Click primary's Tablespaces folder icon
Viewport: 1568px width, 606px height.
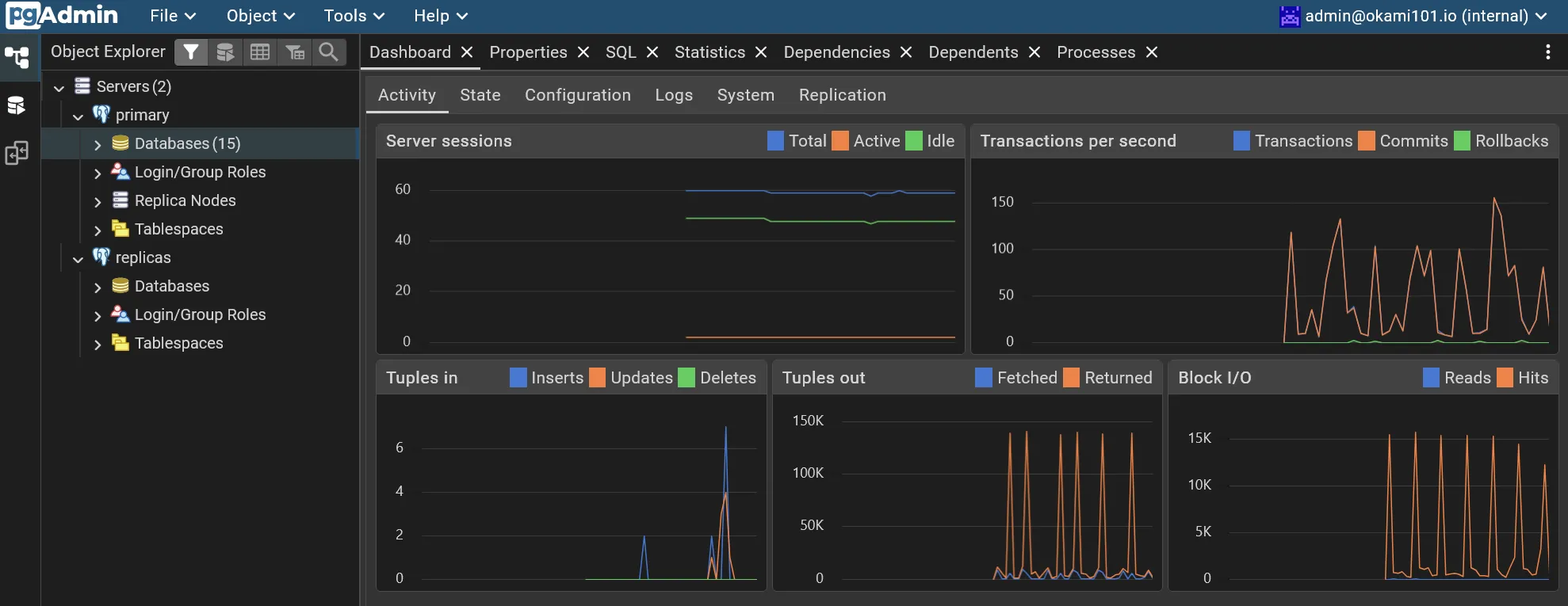[120, 228]
